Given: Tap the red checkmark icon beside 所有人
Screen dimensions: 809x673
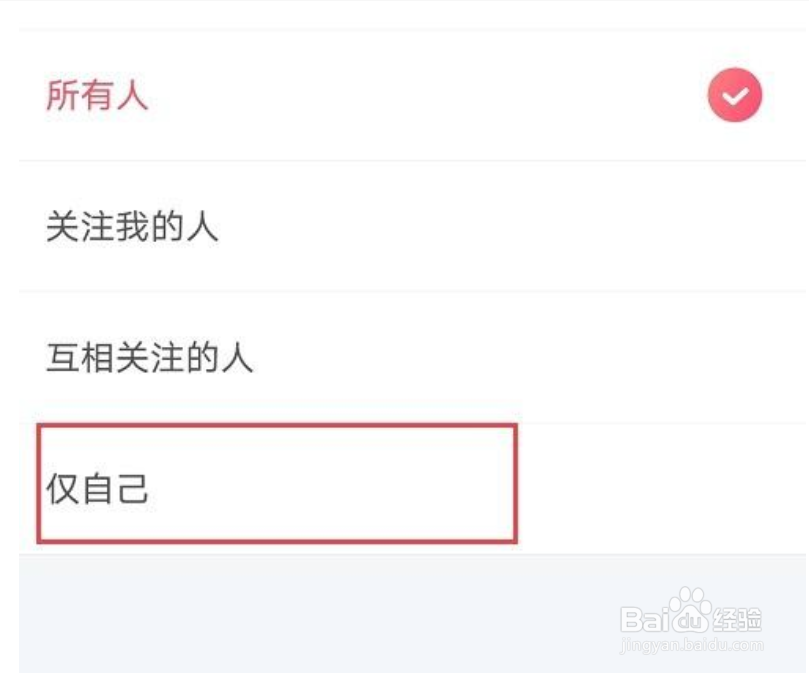Looking at the screenshot, I should [734, 95].
